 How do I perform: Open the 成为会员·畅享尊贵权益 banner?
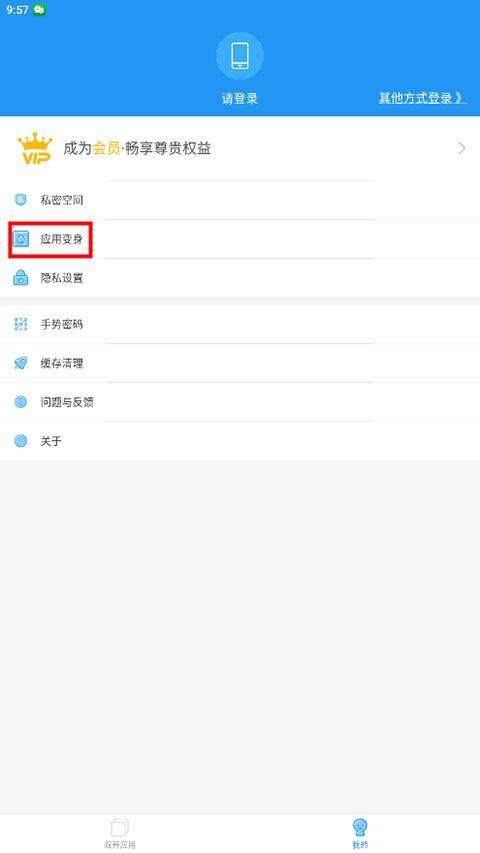click(x=240, y=149)
